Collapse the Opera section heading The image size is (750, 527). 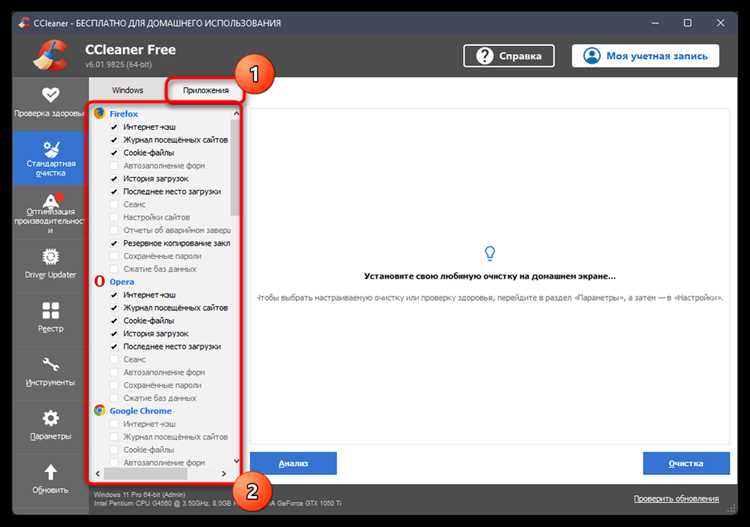tap(121, 282)
